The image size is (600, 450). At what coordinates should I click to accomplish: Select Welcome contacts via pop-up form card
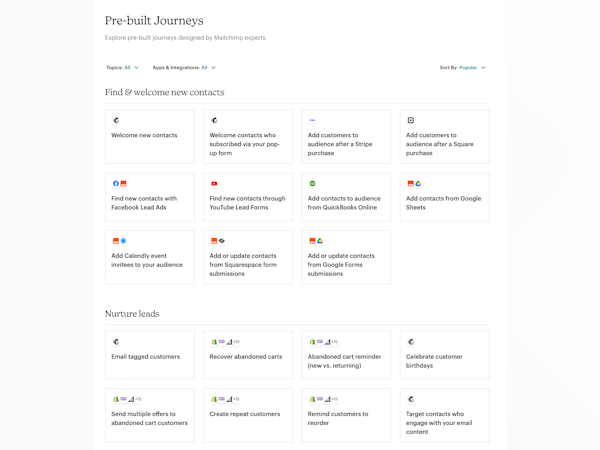[247, 137]
